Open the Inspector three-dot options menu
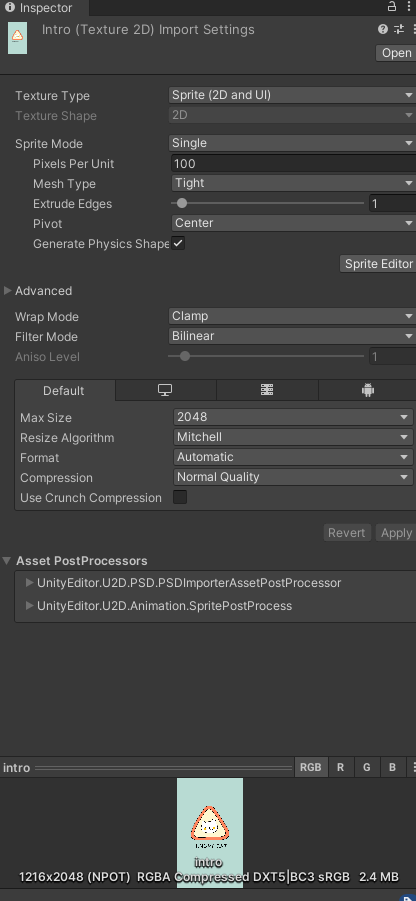 point(409,7)
